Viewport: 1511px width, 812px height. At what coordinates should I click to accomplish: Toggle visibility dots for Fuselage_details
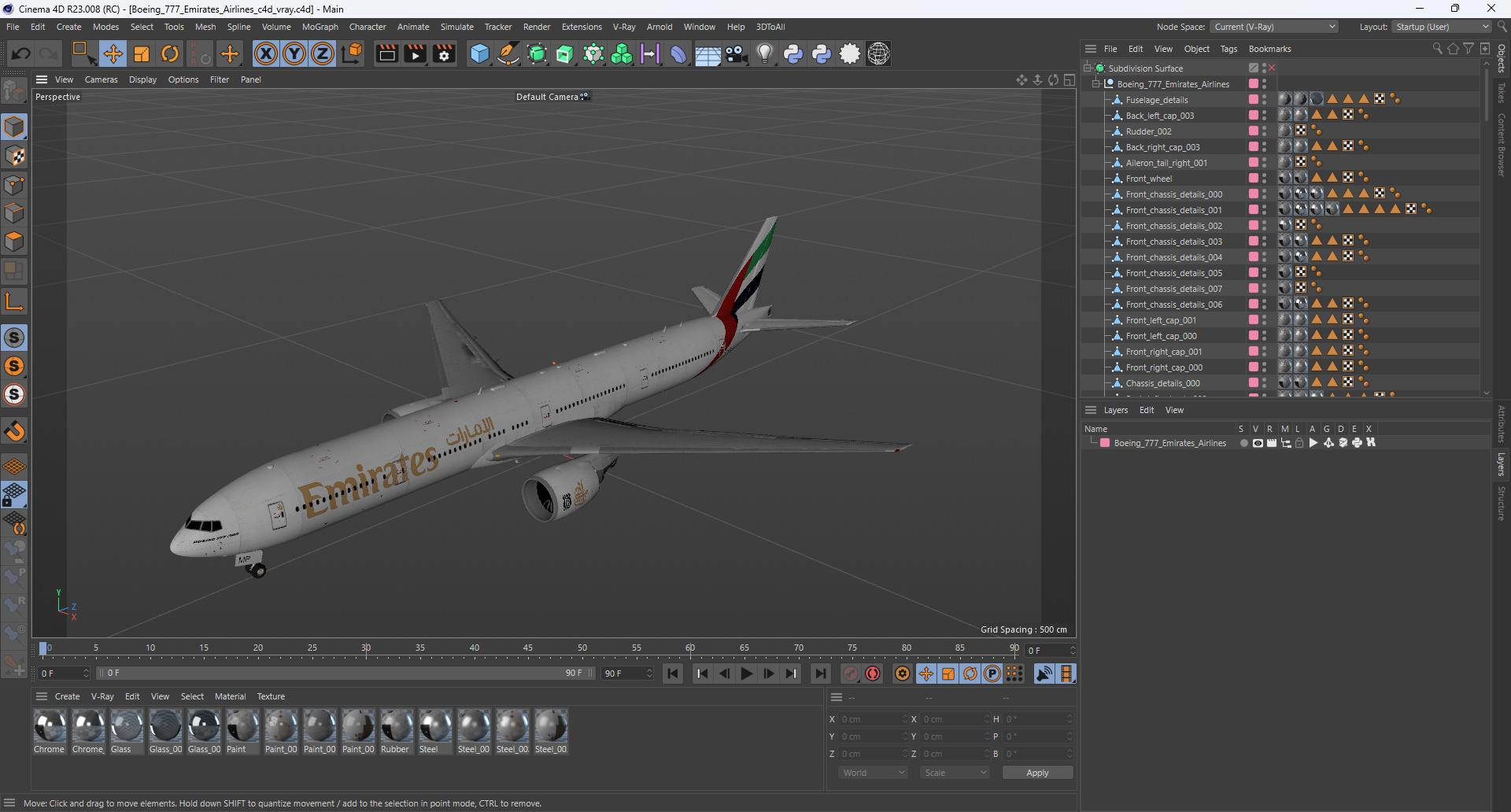coord(1265,100)
